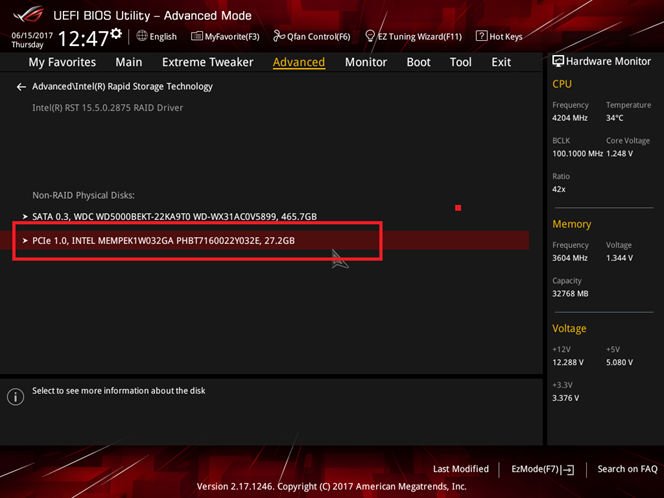This screenshot has height=498, width=664.
Task: Open the Monitor tab
Action: 366,62
